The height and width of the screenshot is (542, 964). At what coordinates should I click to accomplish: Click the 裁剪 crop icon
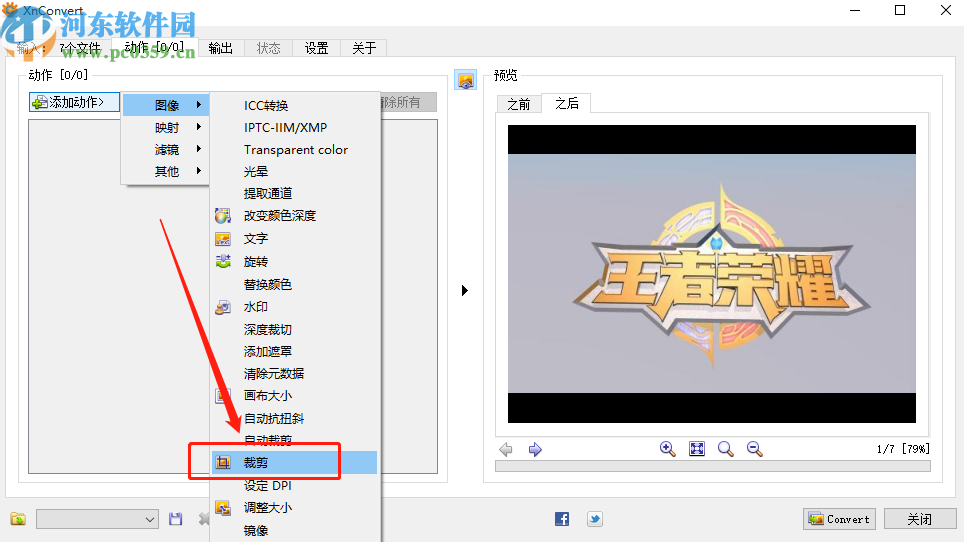coord(223,462)
